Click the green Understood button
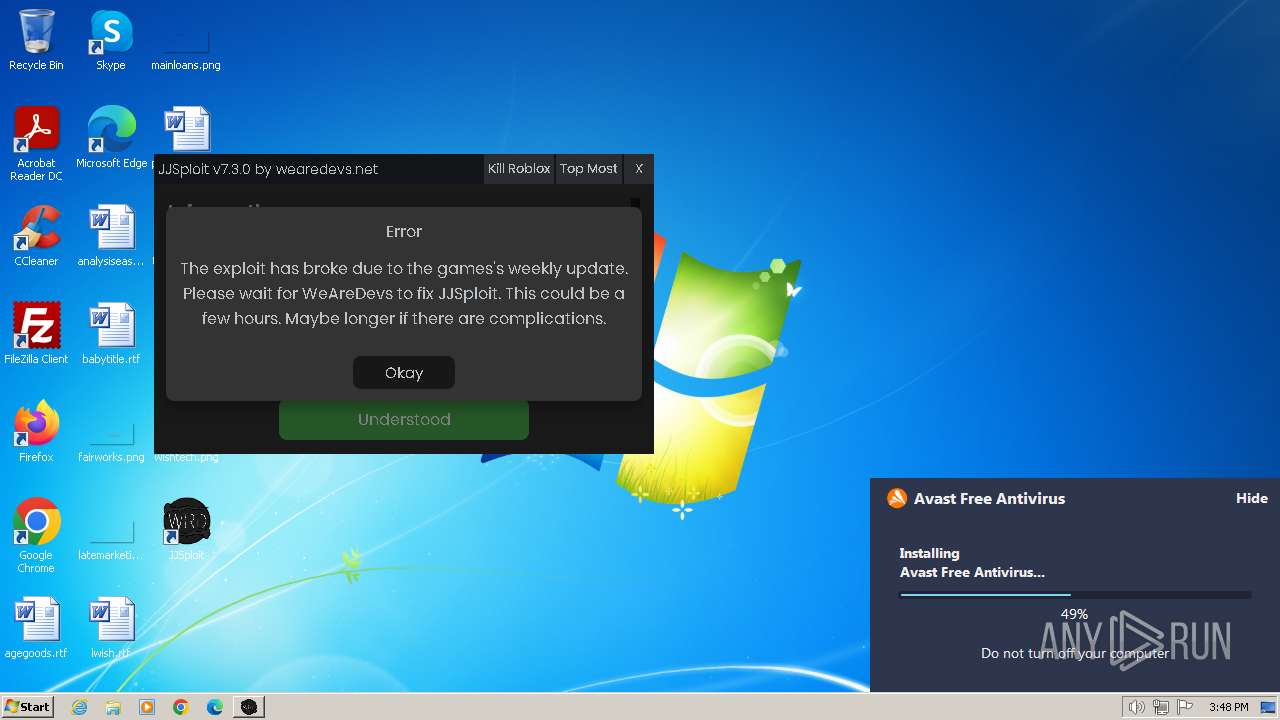 (x=404, y=419)
